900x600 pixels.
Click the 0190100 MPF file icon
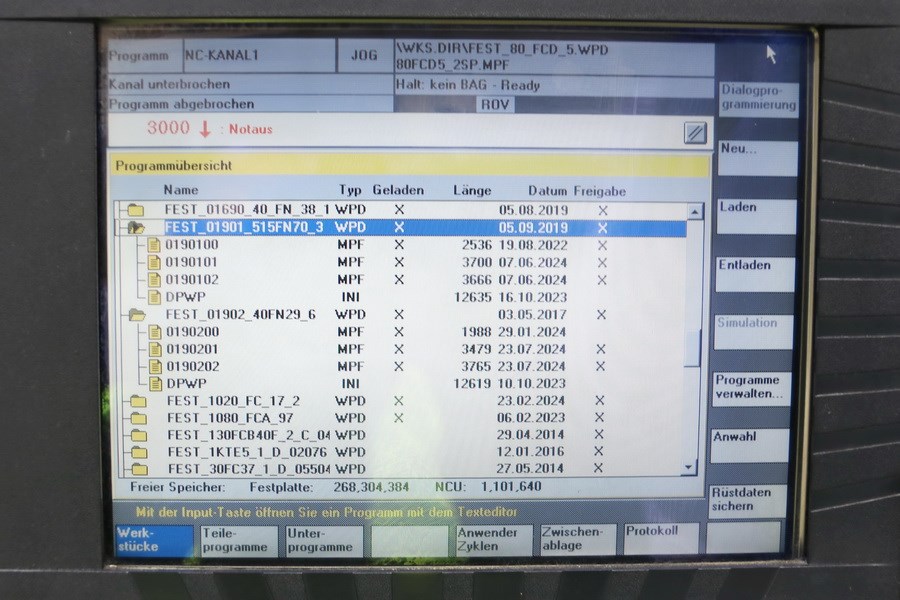154,245
